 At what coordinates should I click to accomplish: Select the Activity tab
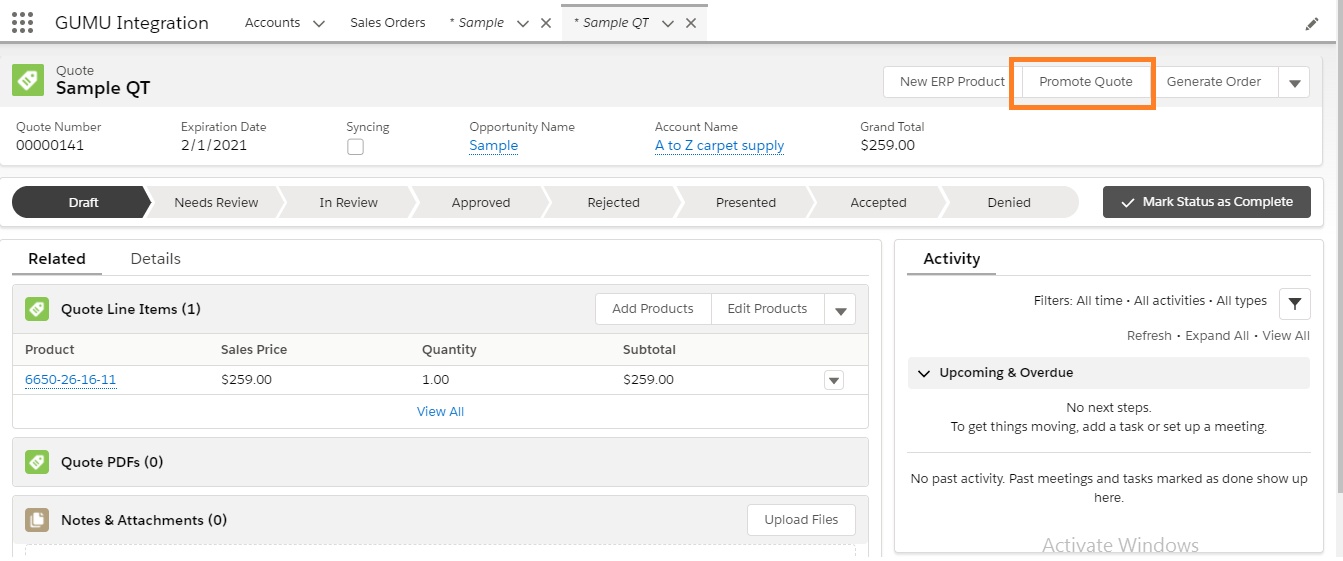[x=951, y=258]
